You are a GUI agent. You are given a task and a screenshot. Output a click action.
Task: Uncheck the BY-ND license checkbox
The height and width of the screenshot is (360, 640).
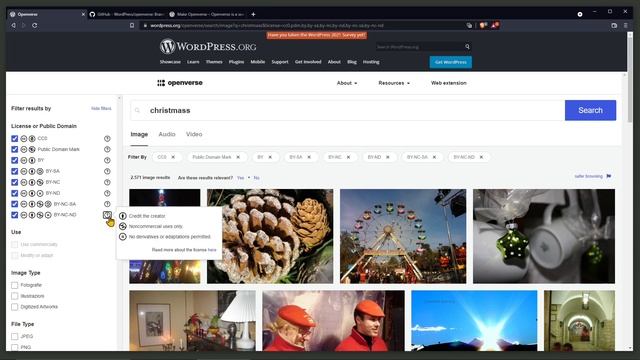click(x=15, y=193)
